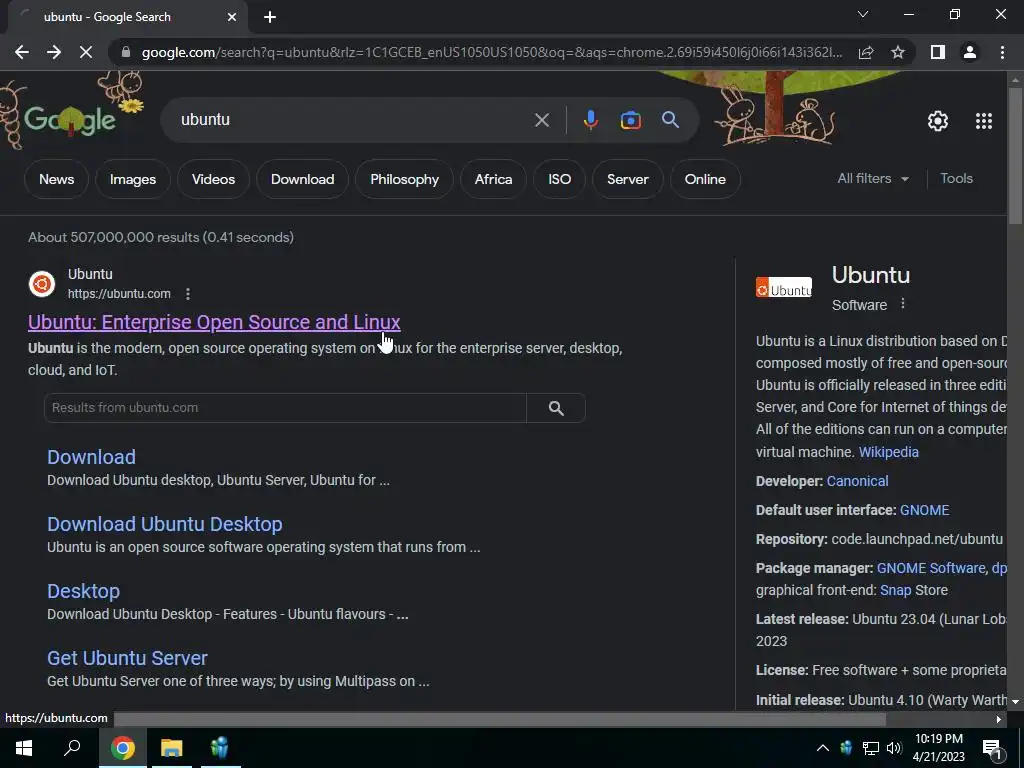Click the 'Results from ubuntu.com' search field
The image size is (1024, 768).
(285, 408)
